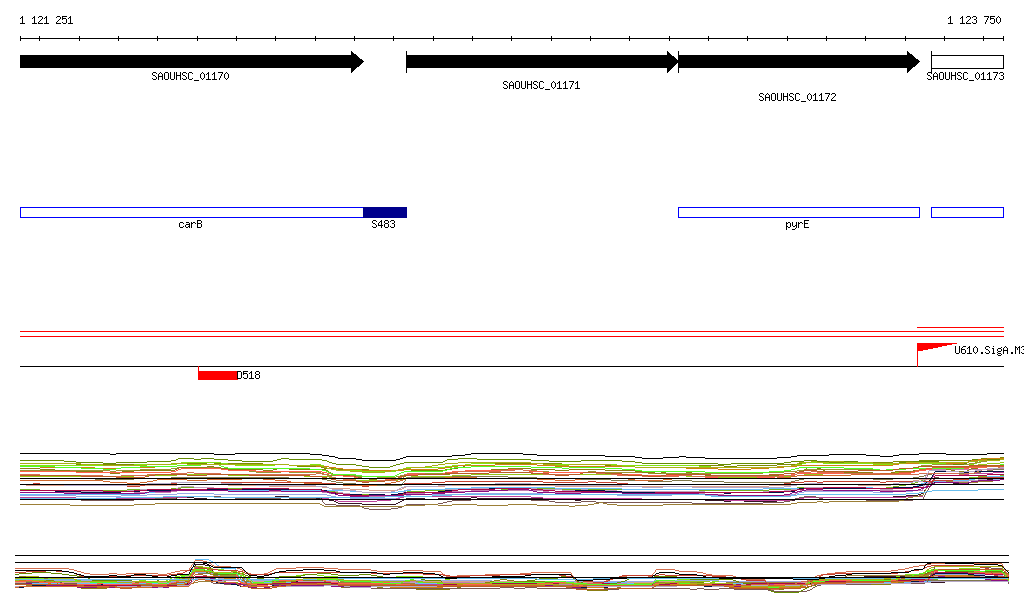
Task: Select the unlabeled white box right of pyrE
Action: pyautogui.click(x=966, y=212)
